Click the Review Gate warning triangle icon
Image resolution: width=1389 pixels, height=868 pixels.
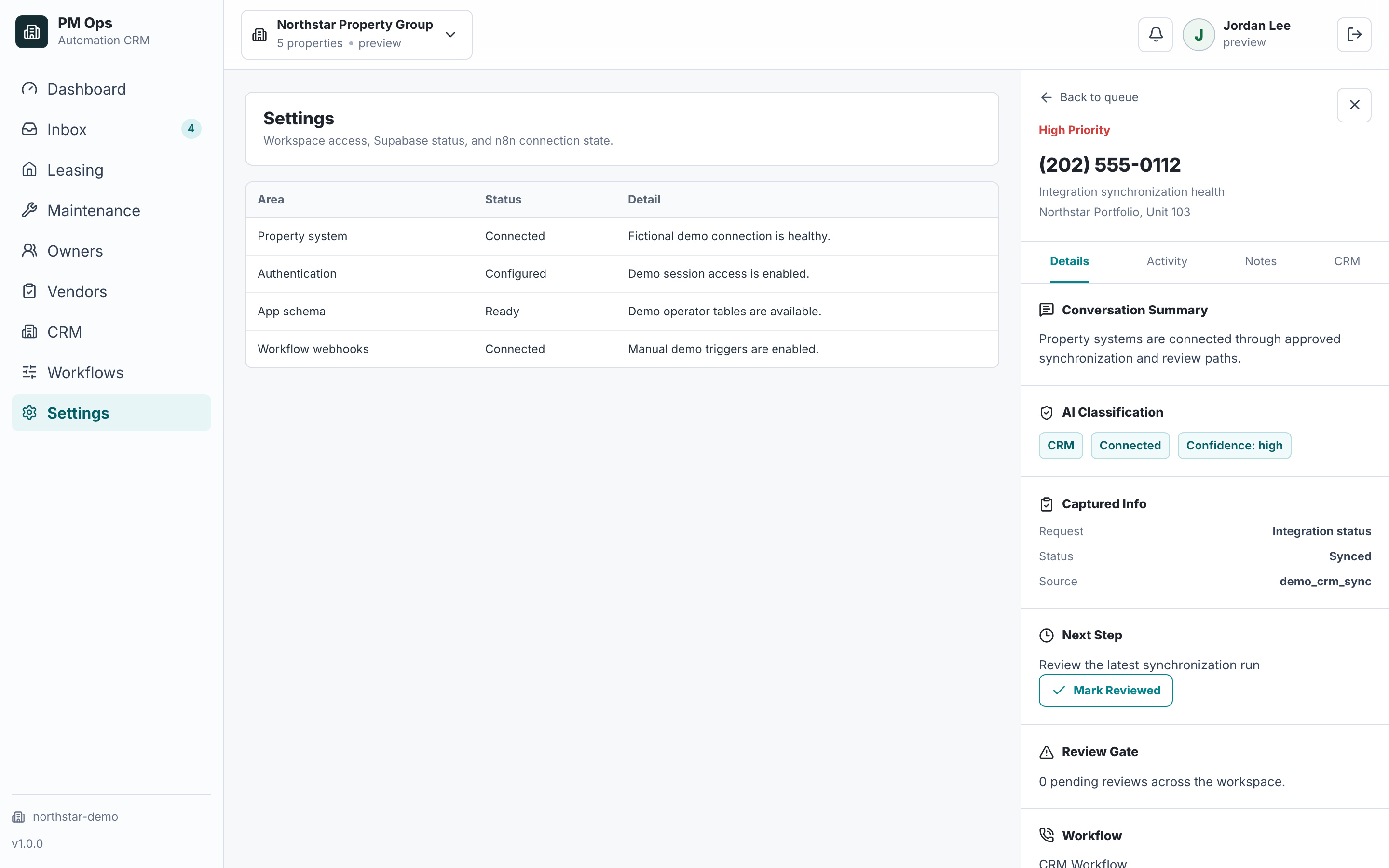1047,752
